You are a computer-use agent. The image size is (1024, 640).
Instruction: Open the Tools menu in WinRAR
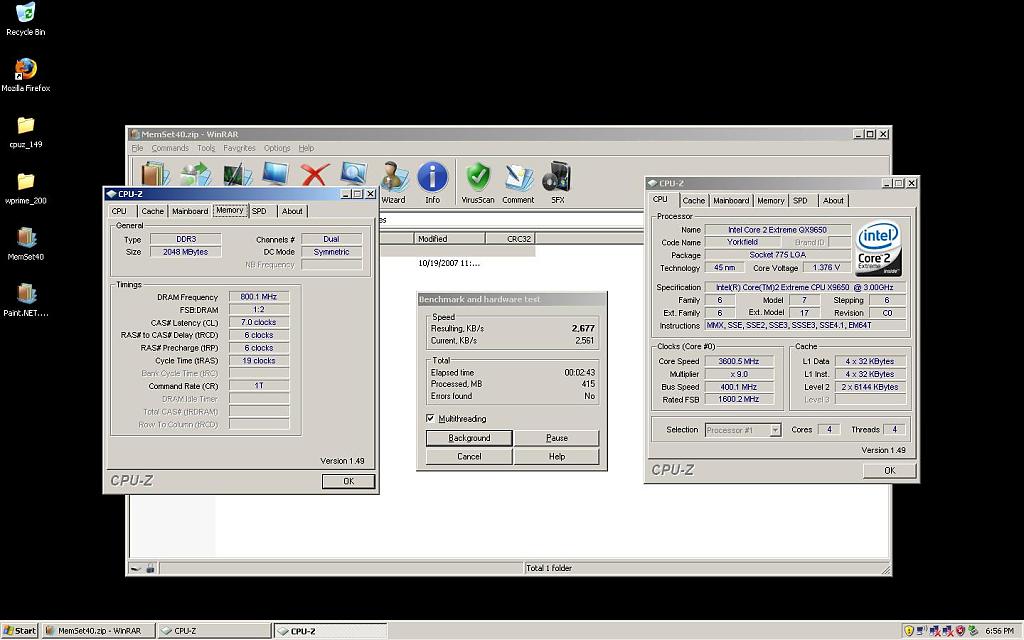click(x=206, y=148)
